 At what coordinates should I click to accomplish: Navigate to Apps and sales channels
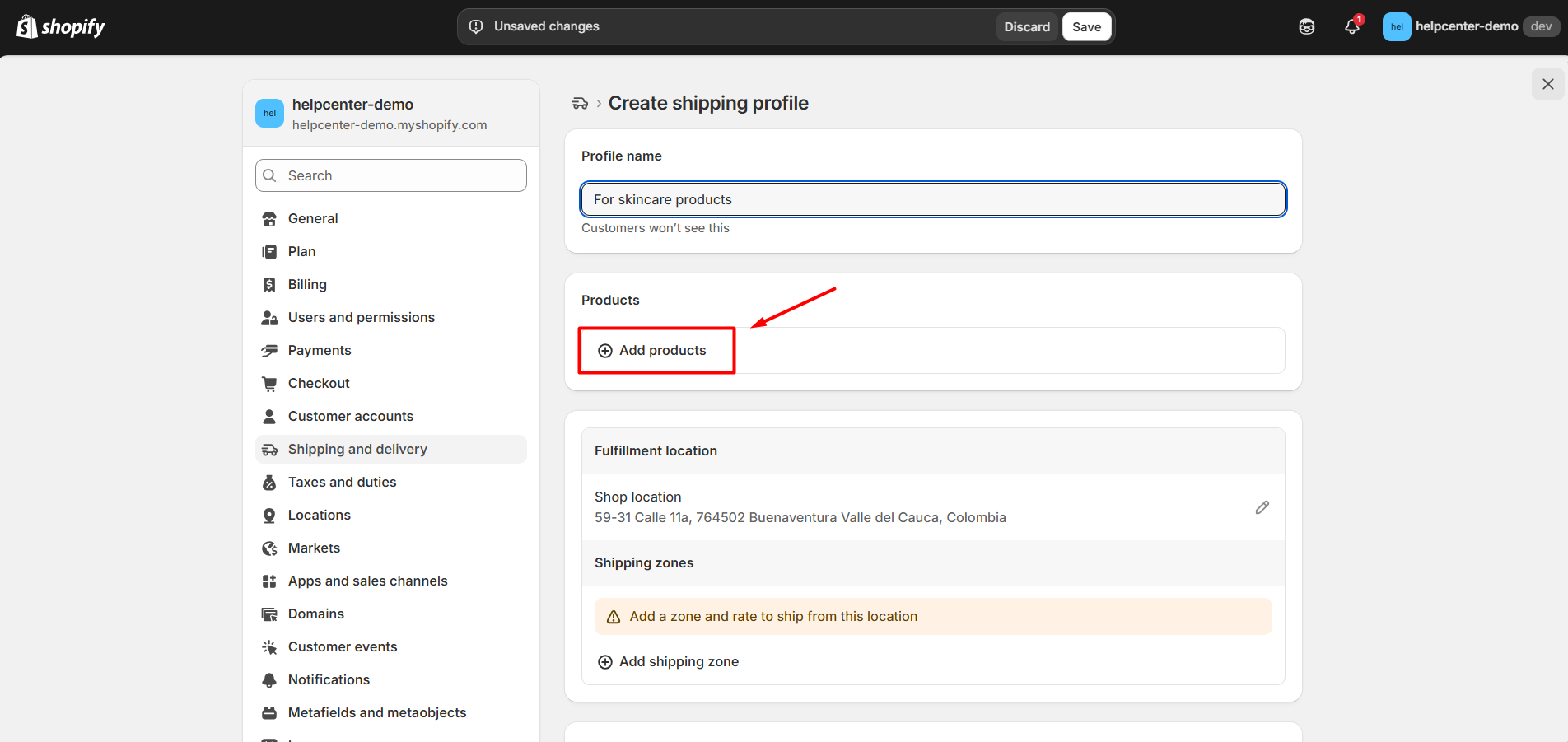click(x=367, y=581)
